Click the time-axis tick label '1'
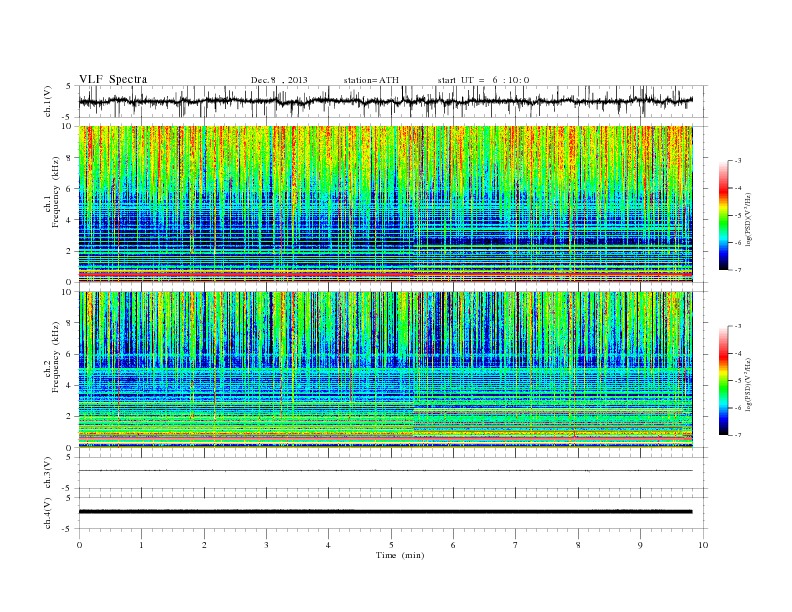Viewport: 792px width, 612px height. (x=141, y=545)
